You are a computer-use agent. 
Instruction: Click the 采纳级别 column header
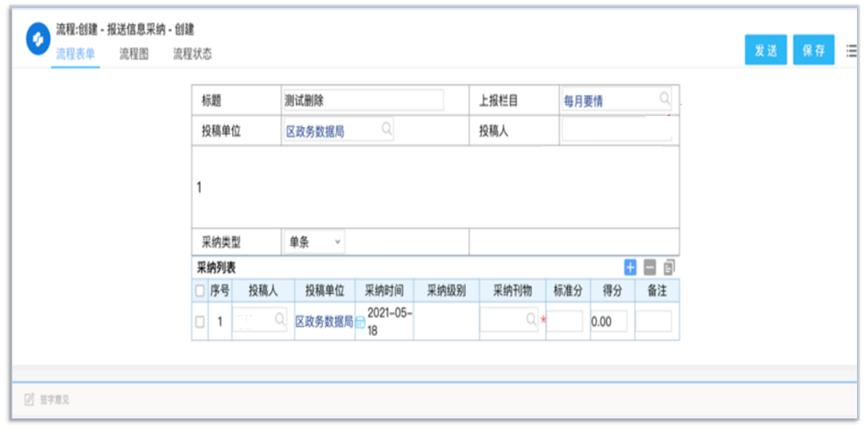(x=446, y=291)
